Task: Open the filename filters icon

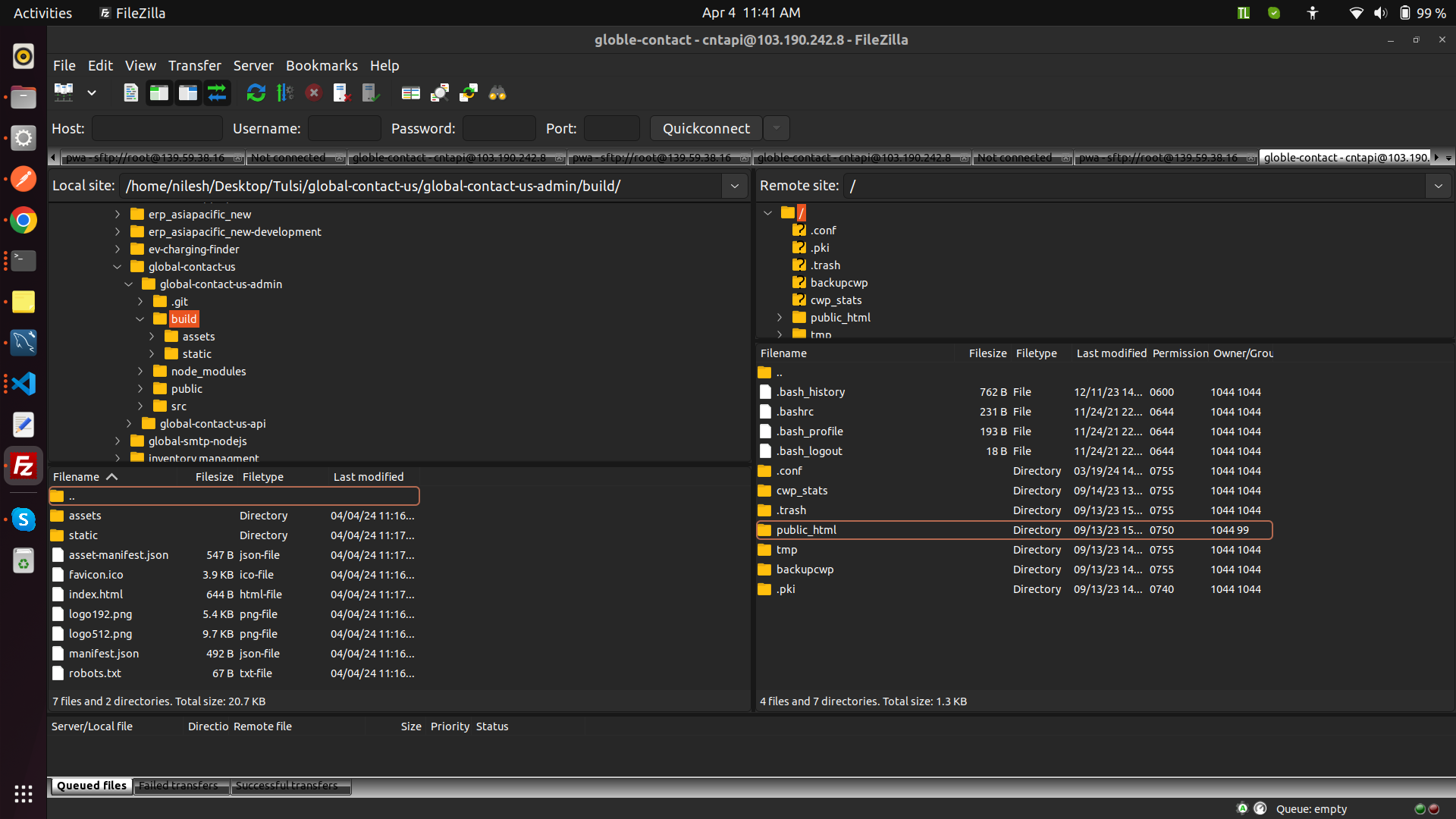Action: coord(410,93)
